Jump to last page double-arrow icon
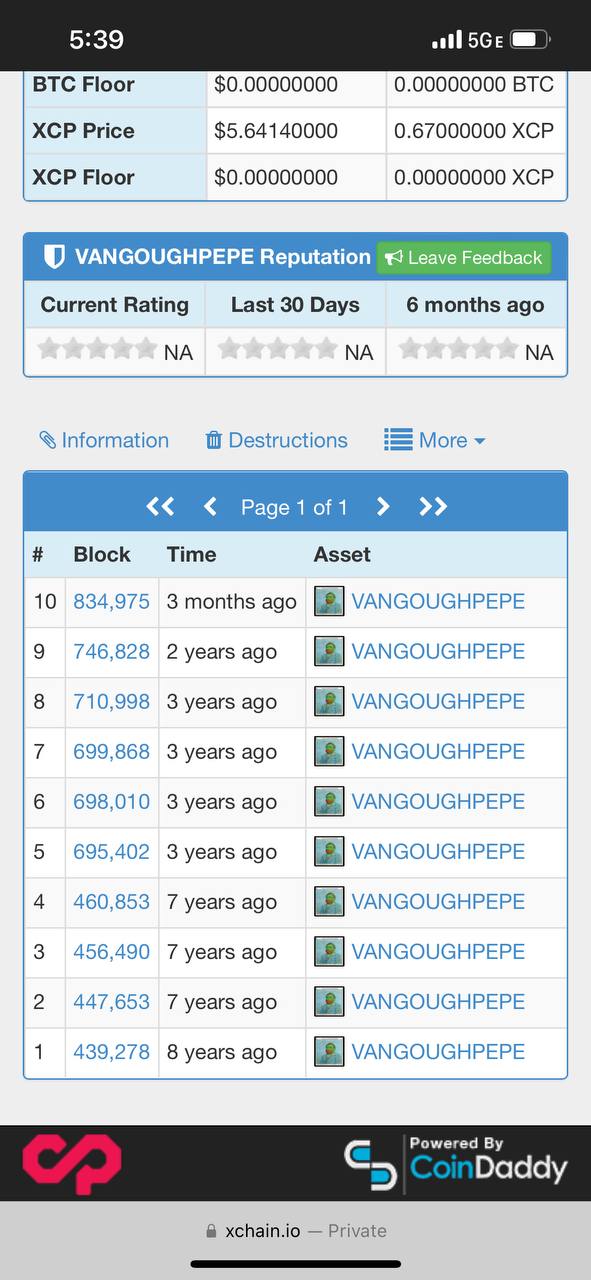The height and width of the screenshot is (1280, 591). point(433,507)
